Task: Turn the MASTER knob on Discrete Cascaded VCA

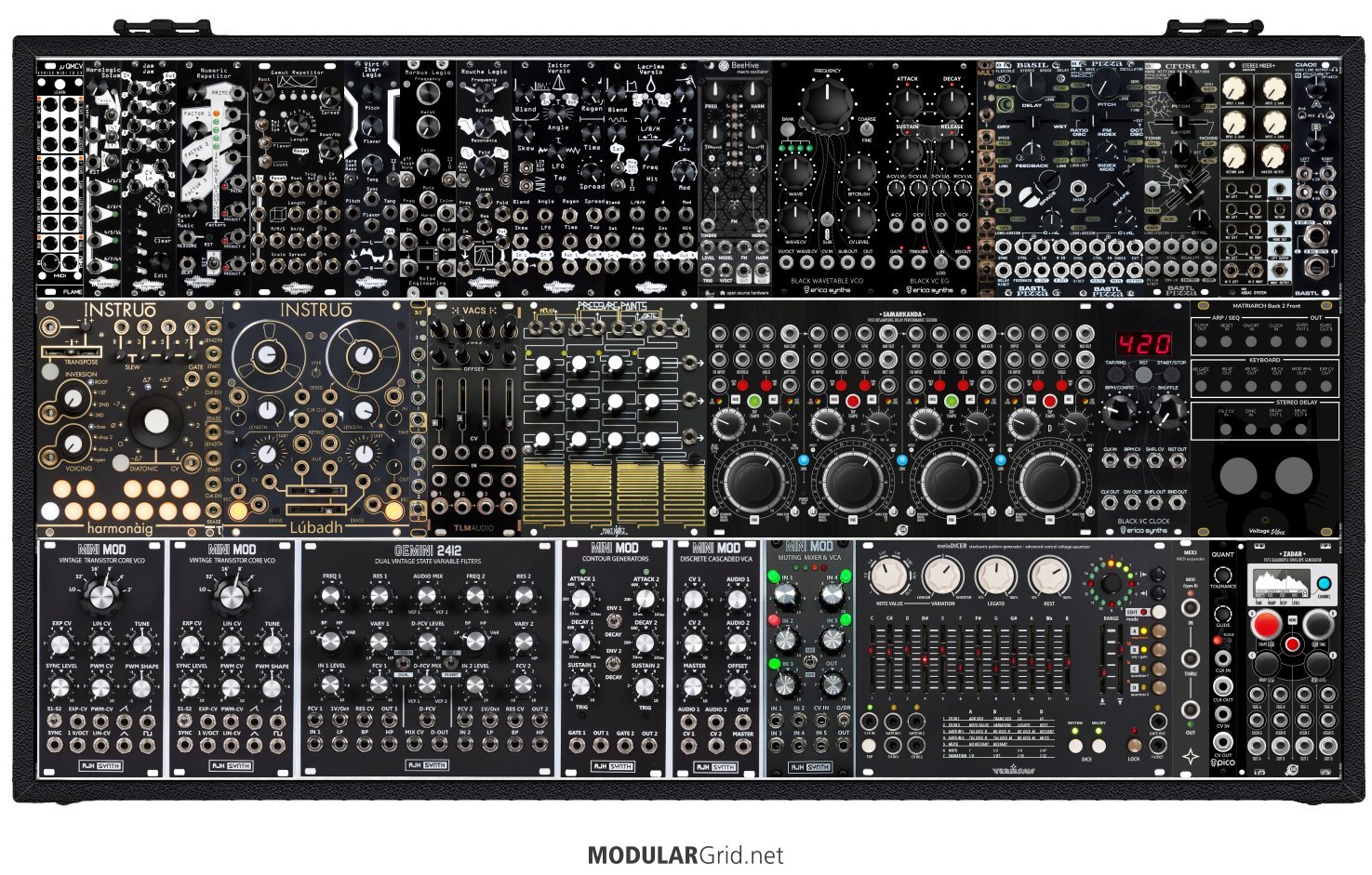Action: [694, 687]
